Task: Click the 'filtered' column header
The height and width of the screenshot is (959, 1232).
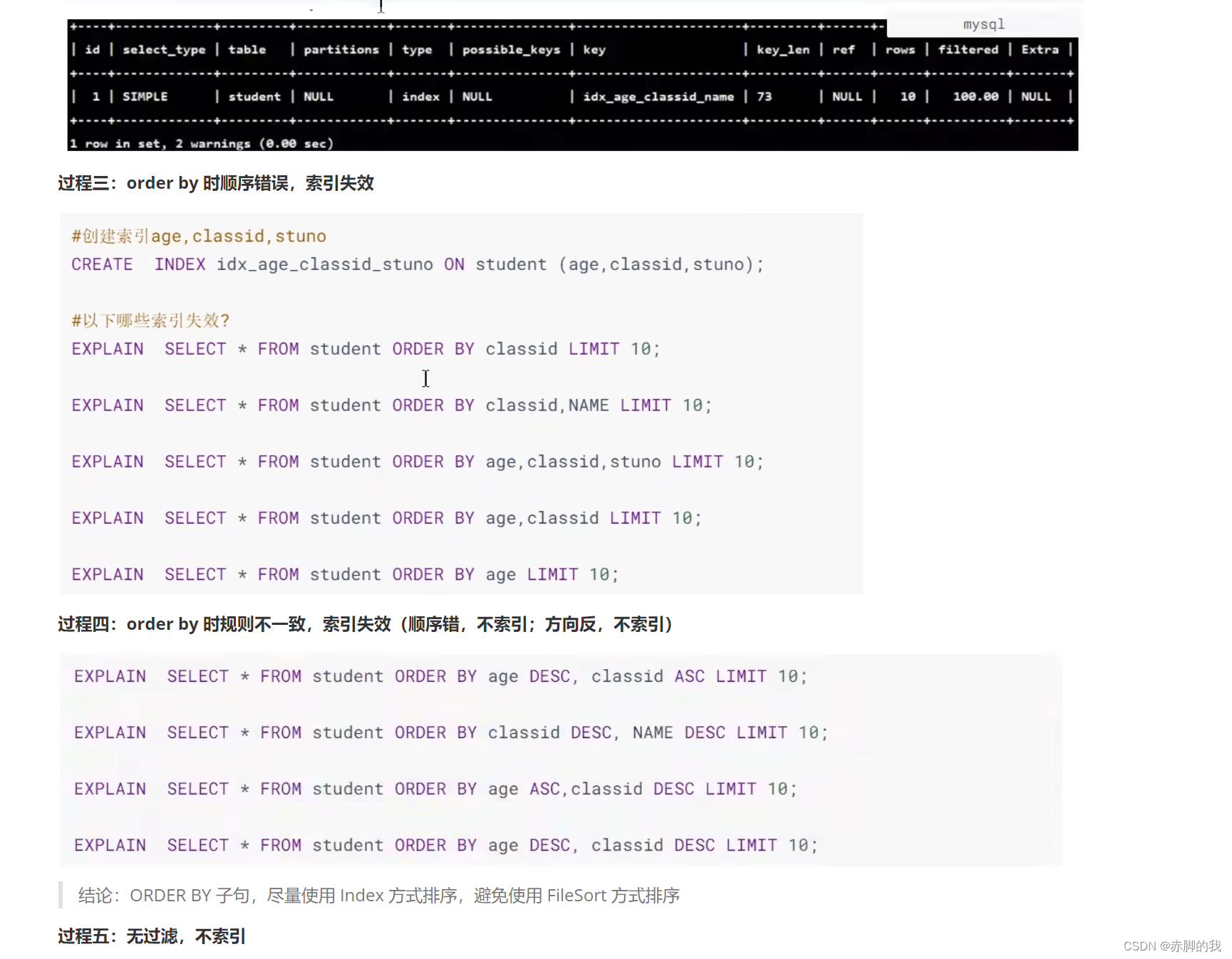Action: tap(968, 49)
